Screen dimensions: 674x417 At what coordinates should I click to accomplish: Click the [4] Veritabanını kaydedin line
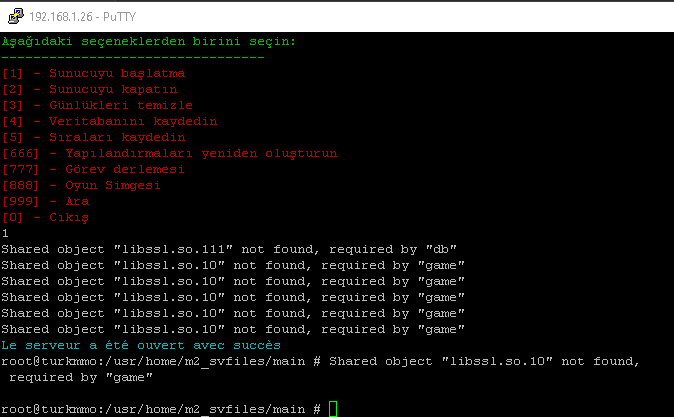click(x=110, y=121)
